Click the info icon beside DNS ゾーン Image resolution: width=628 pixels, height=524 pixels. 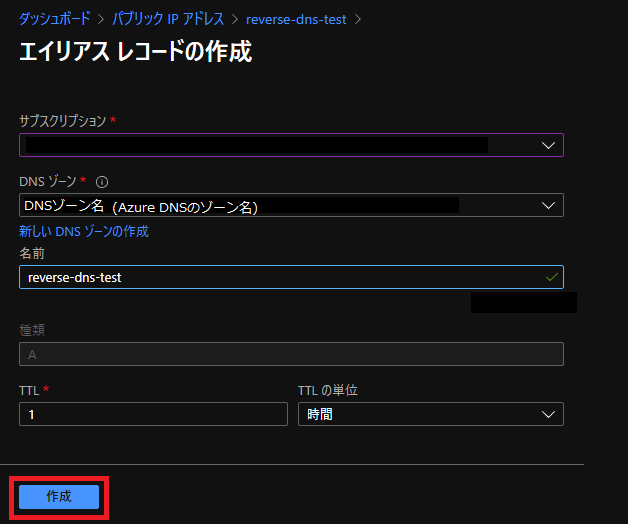coord(102,182)
